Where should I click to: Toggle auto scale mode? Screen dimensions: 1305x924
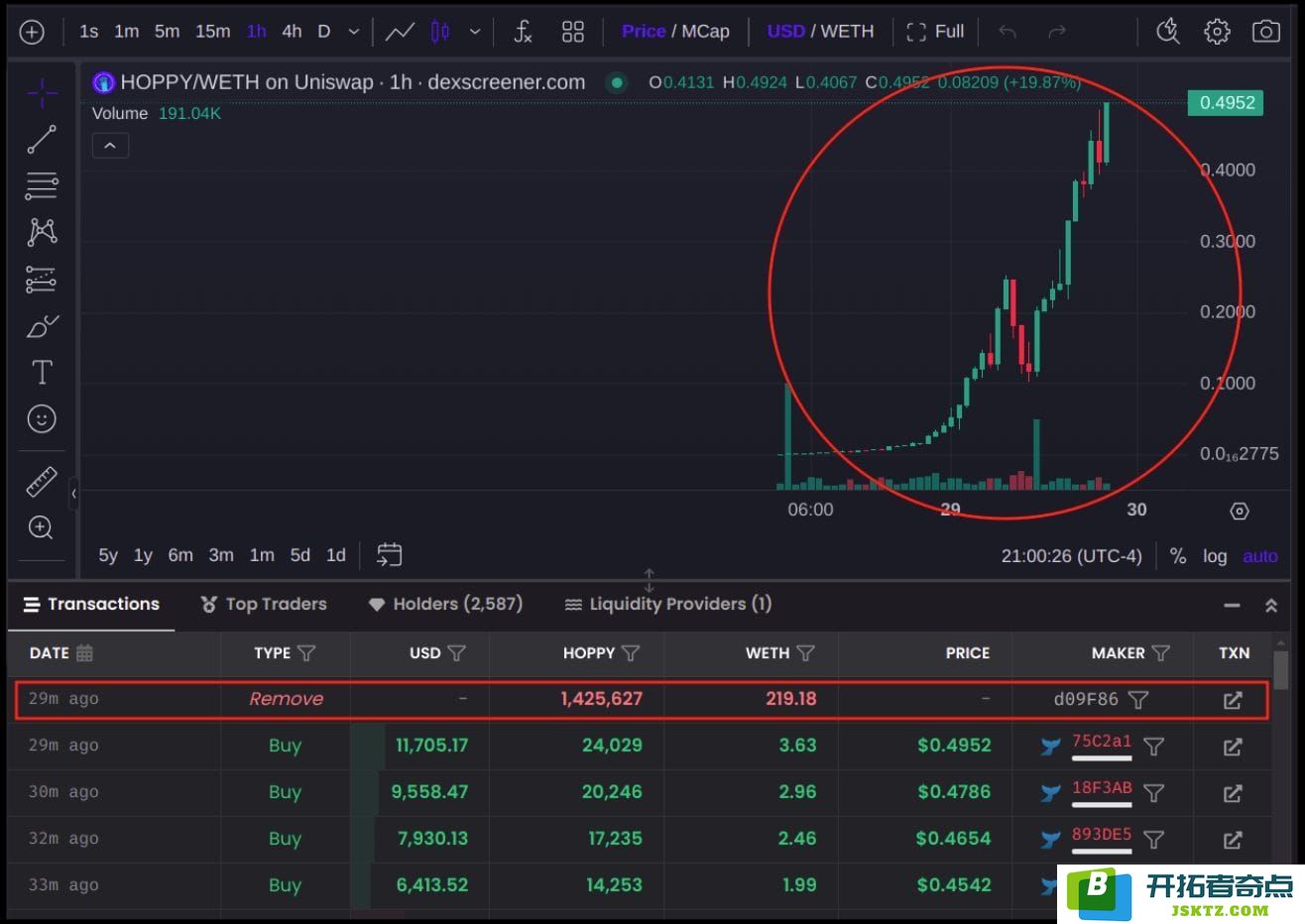[x=1260, y=556]
